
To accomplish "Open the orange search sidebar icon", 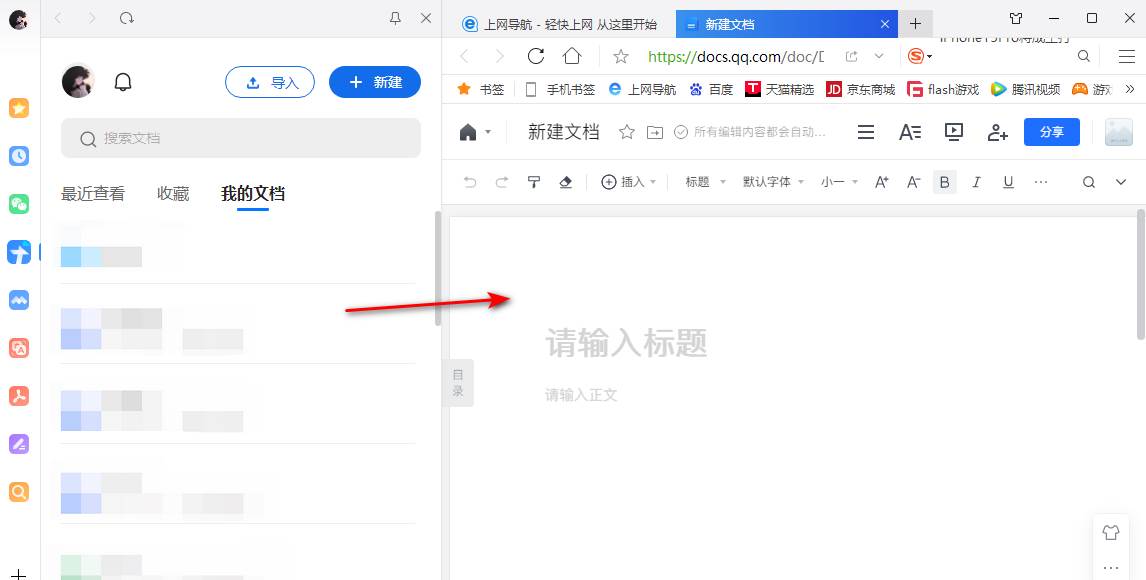I will [19, 492].
